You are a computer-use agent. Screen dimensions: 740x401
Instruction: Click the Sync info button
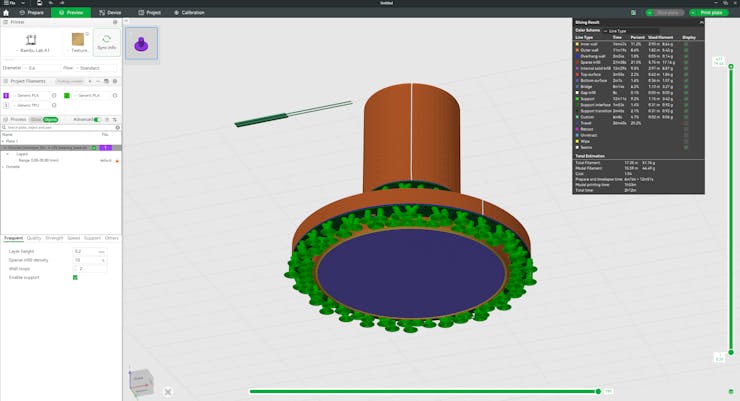coord(107,42)
